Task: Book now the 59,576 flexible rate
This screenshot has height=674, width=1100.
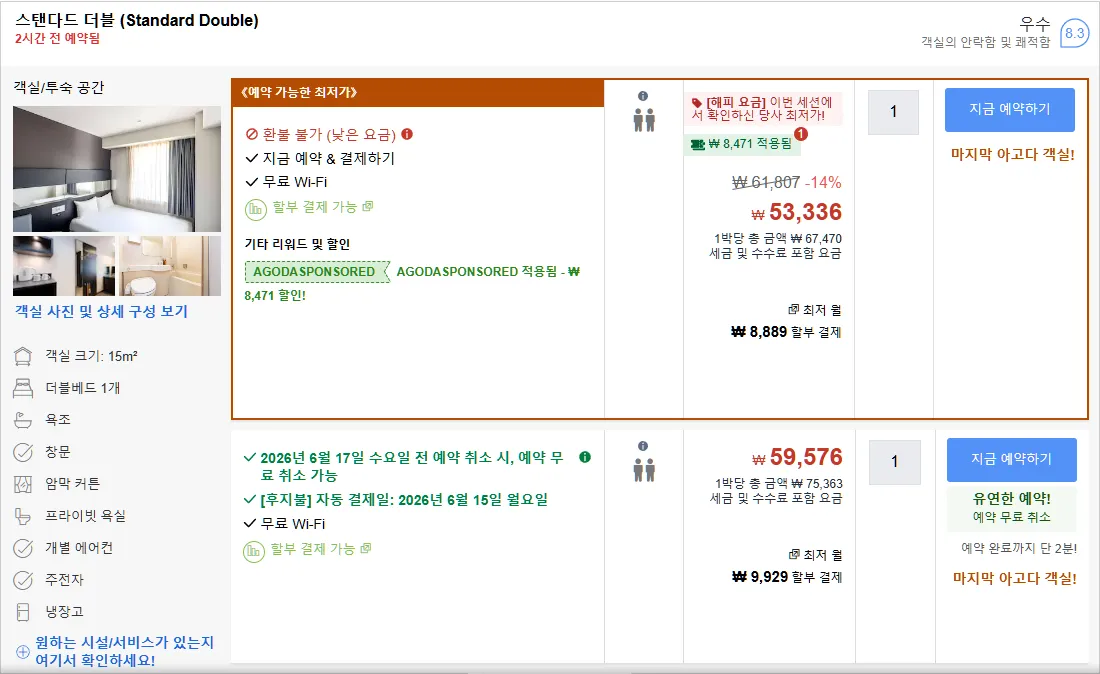Action: pyautogui.click(x=1012, y=459)
